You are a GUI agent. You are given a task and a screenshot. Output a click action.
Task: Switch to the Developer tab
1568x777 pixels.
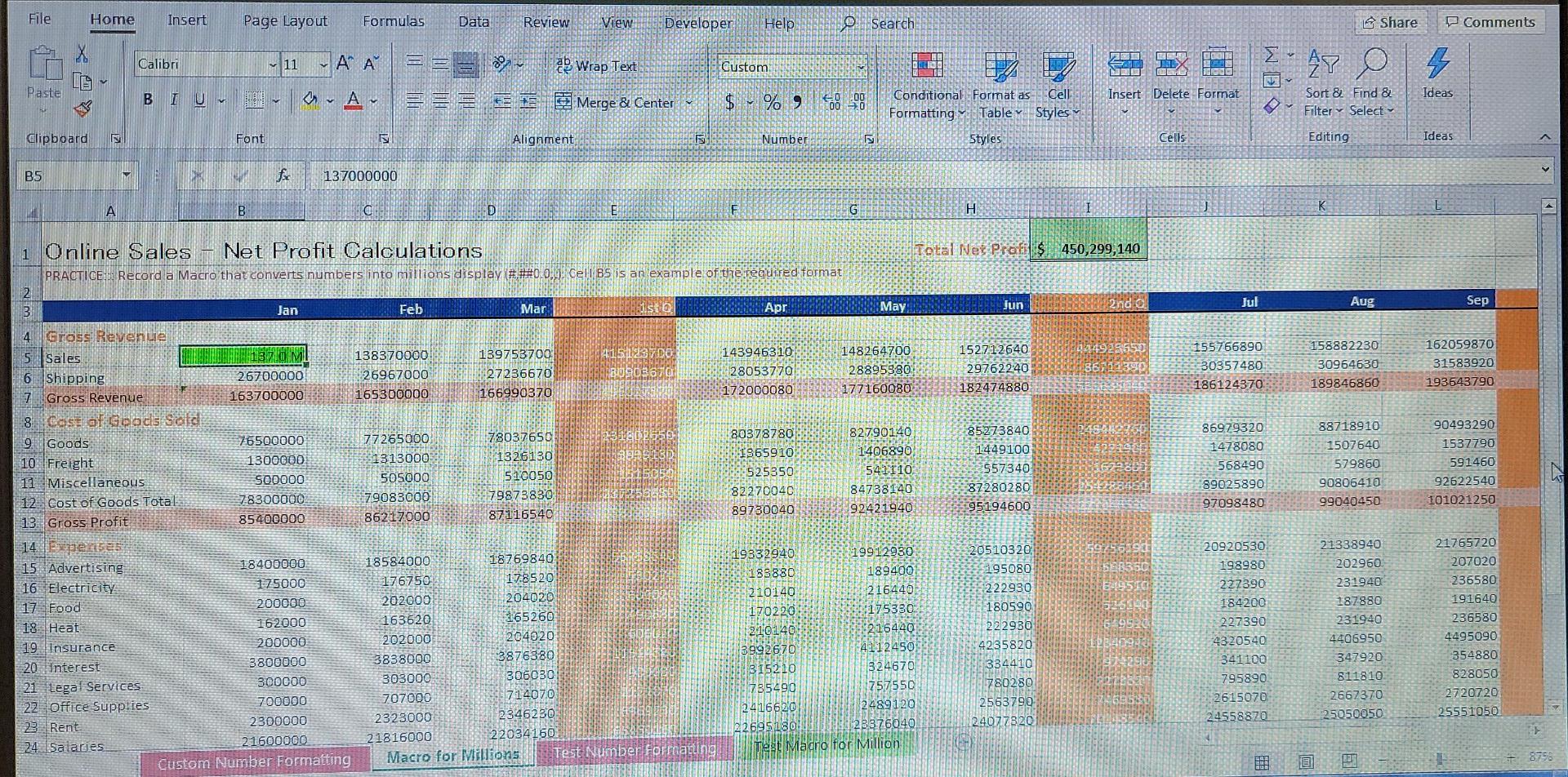click(698, 23)
